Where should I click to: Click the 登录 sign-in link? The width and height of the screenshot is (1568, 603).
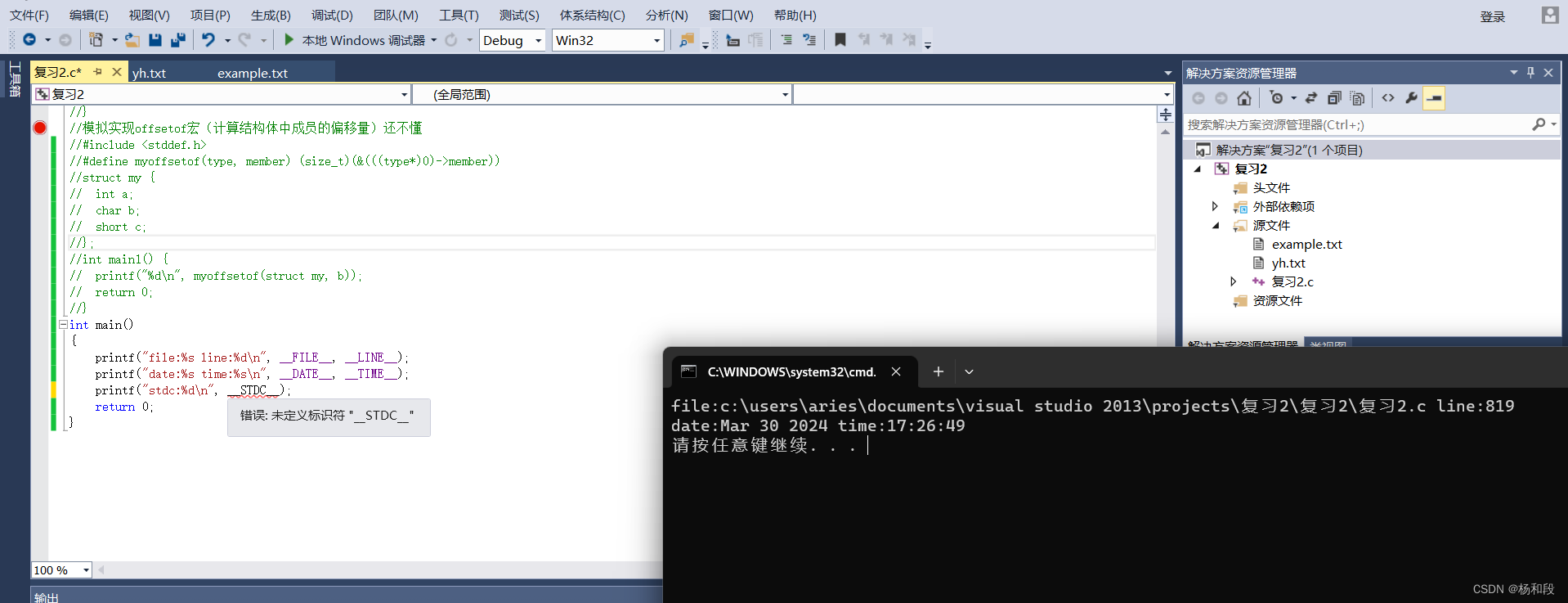pyautogui.click(x=1493, y=16)
